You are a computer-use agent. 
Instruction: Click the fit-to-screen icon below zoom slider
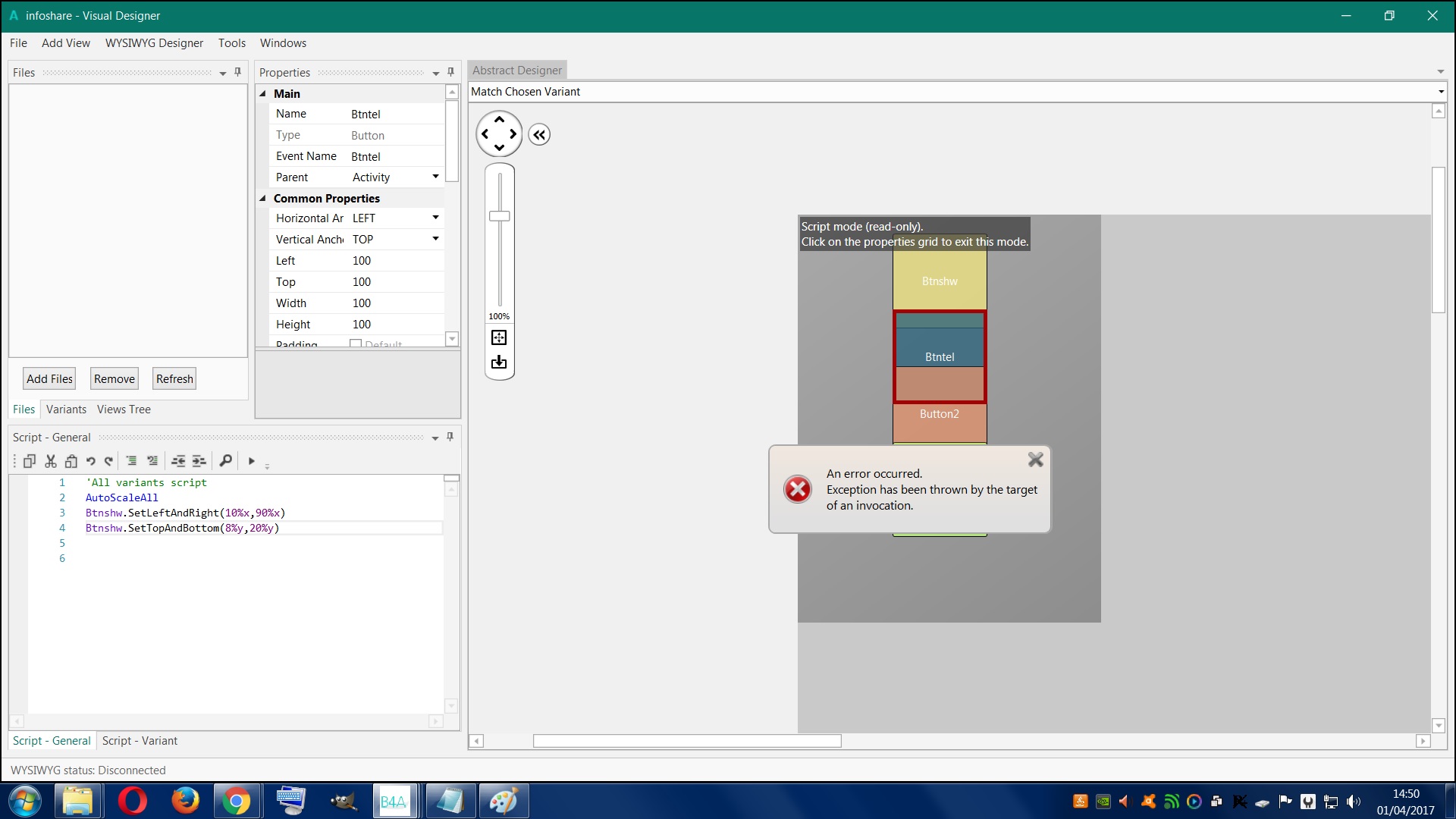499,337
